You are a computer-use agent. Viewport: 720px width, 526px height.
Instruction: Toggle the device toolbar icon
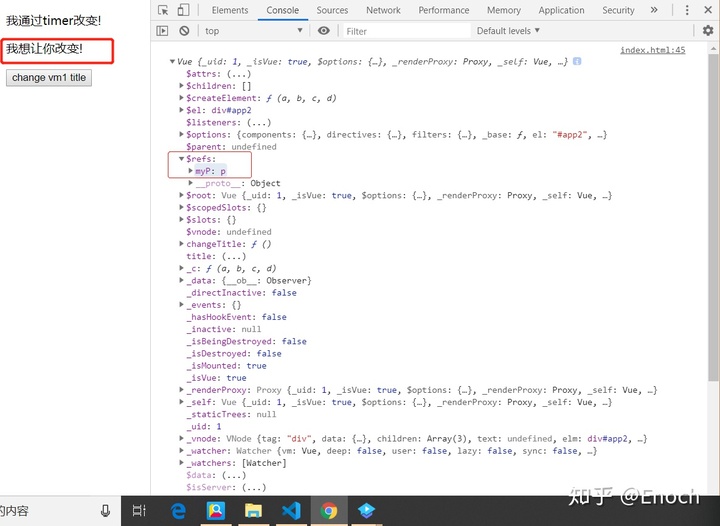[183, 10]
